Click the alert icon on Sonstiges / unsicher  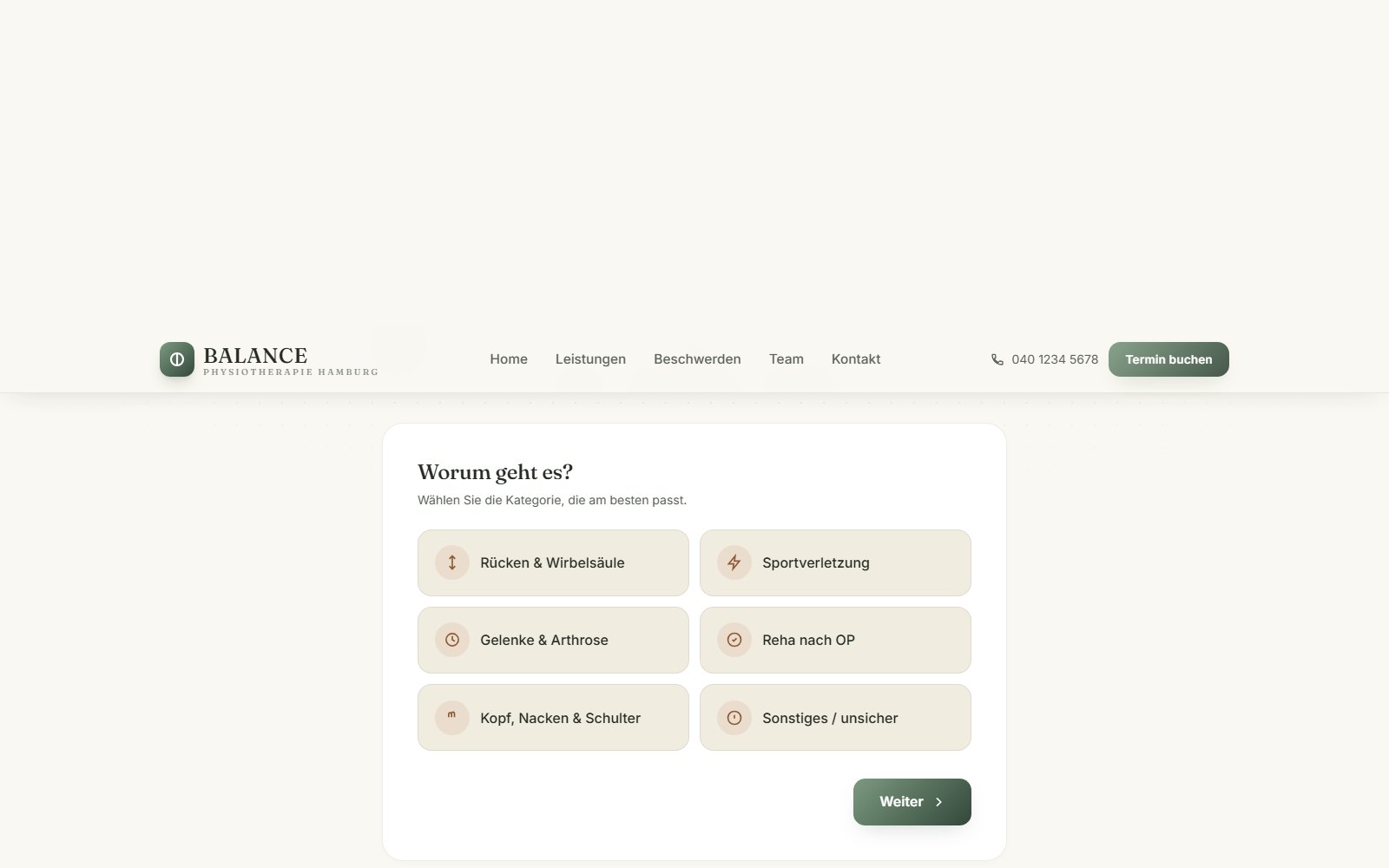(x=734, y=718)
